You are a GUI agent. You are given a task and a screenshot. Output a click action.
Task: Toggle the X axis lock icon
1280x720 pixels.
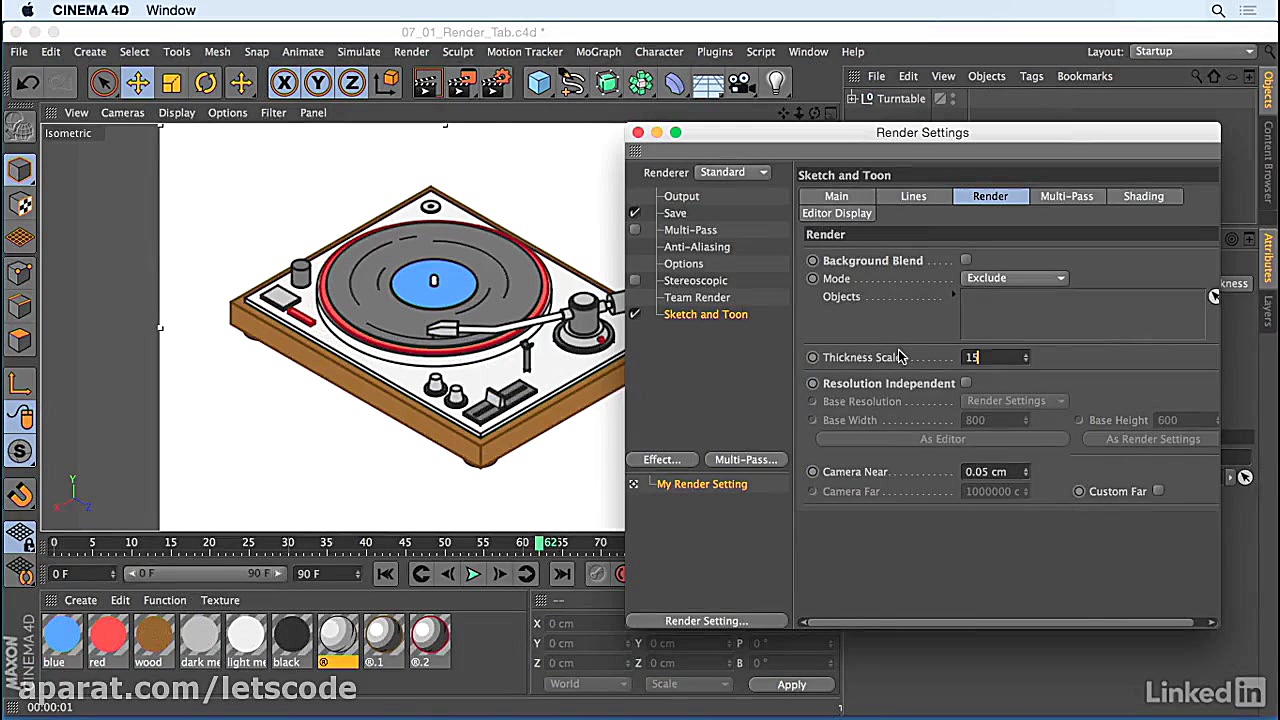pos(284,83)
